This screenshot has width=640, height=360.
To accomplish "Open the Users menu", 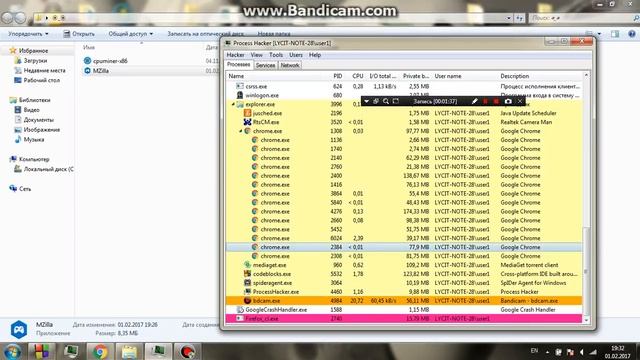I will [296, 55].
